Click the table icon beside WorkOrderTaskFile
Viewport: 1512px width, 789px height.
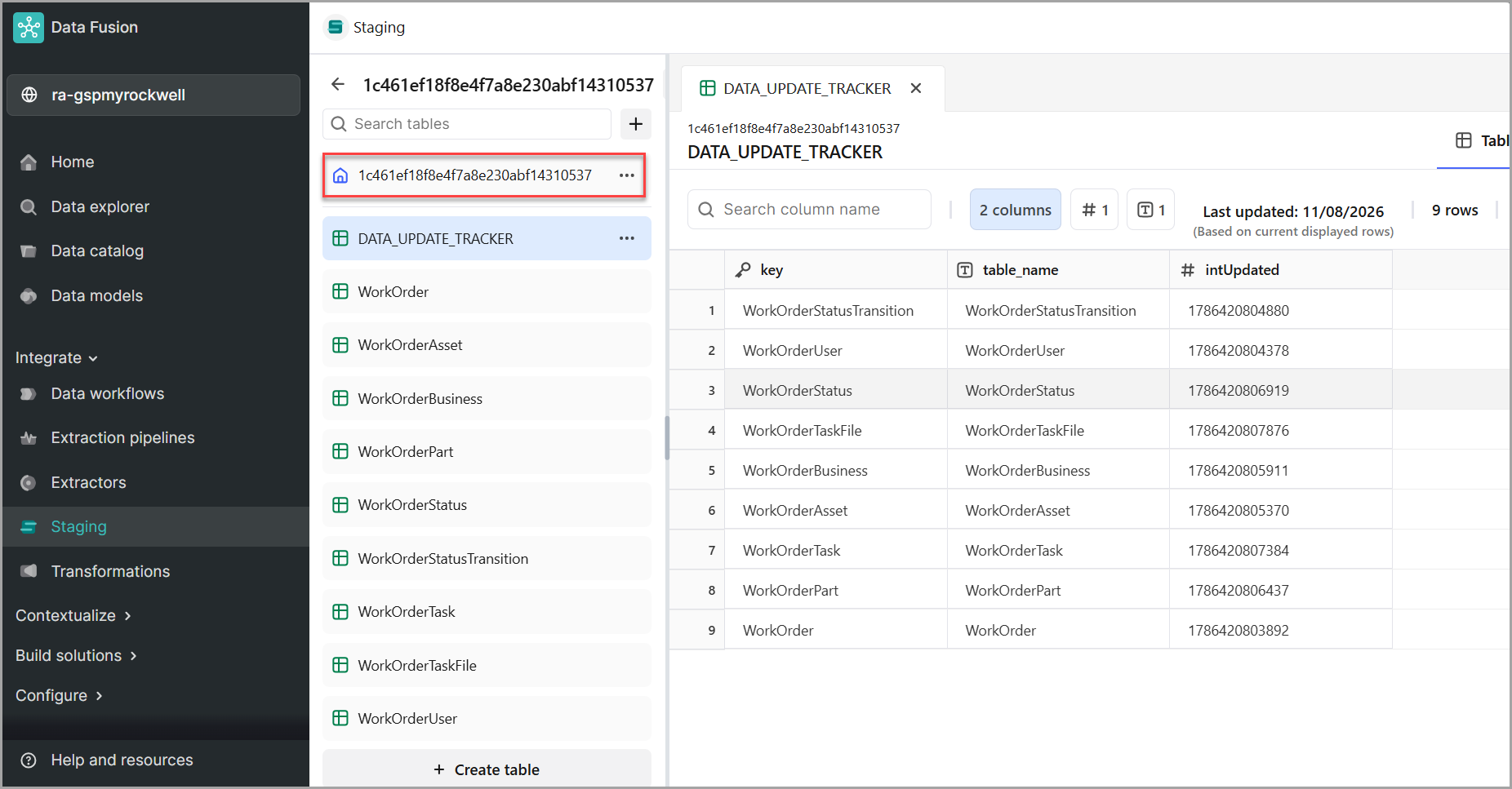click(340, 666)
